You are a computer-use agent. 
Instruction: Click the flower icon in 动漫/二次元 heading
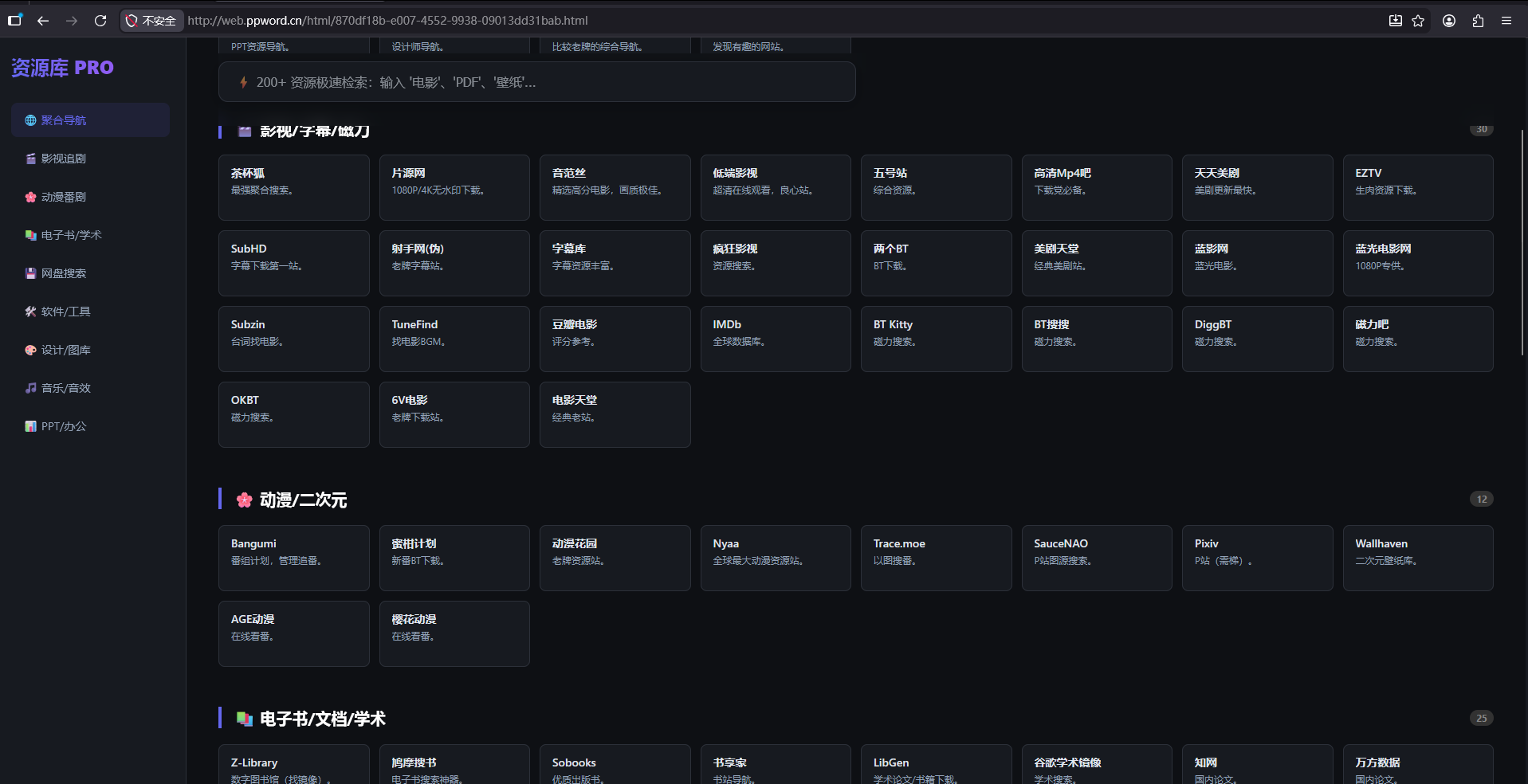tap(244, 500)
